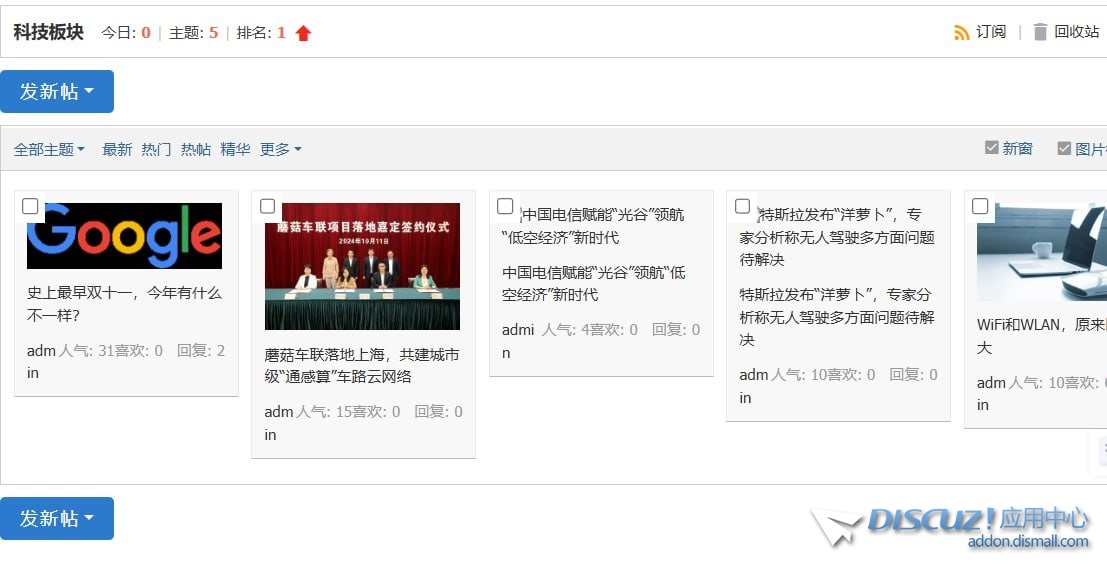Click the orange RSS subscribe icon
The height and width of the screenshot is (567, 1107).
[962, 32]
